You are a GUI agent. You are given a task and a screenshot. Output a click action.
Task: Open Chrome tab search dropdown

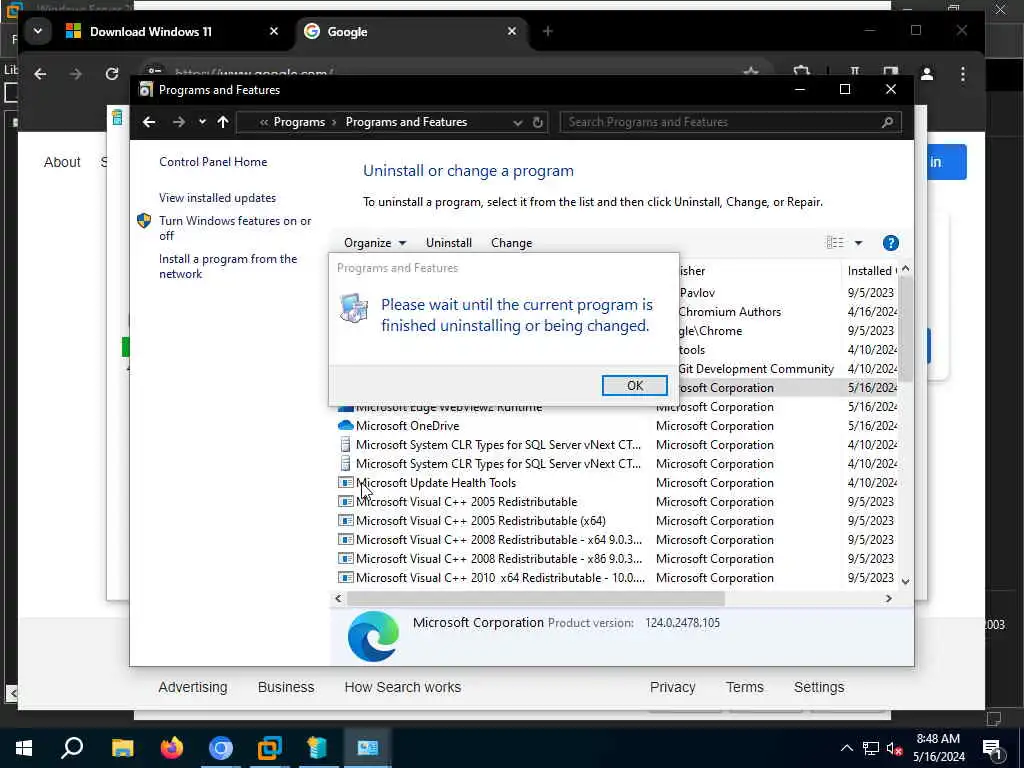tap(38, 31)
